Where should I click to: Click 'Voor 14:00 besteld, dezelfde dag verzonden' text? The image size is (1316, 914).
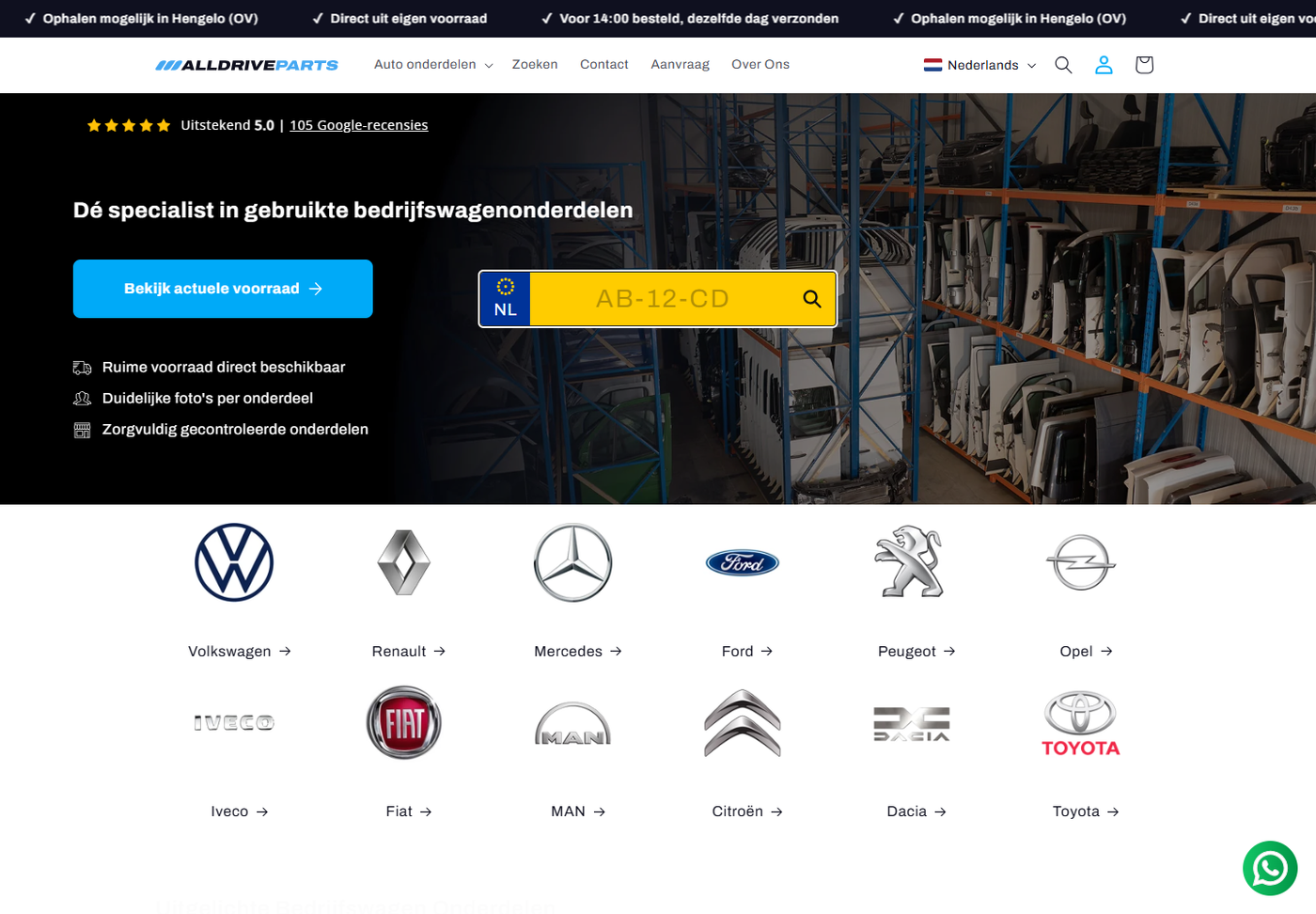coord(698,19)
